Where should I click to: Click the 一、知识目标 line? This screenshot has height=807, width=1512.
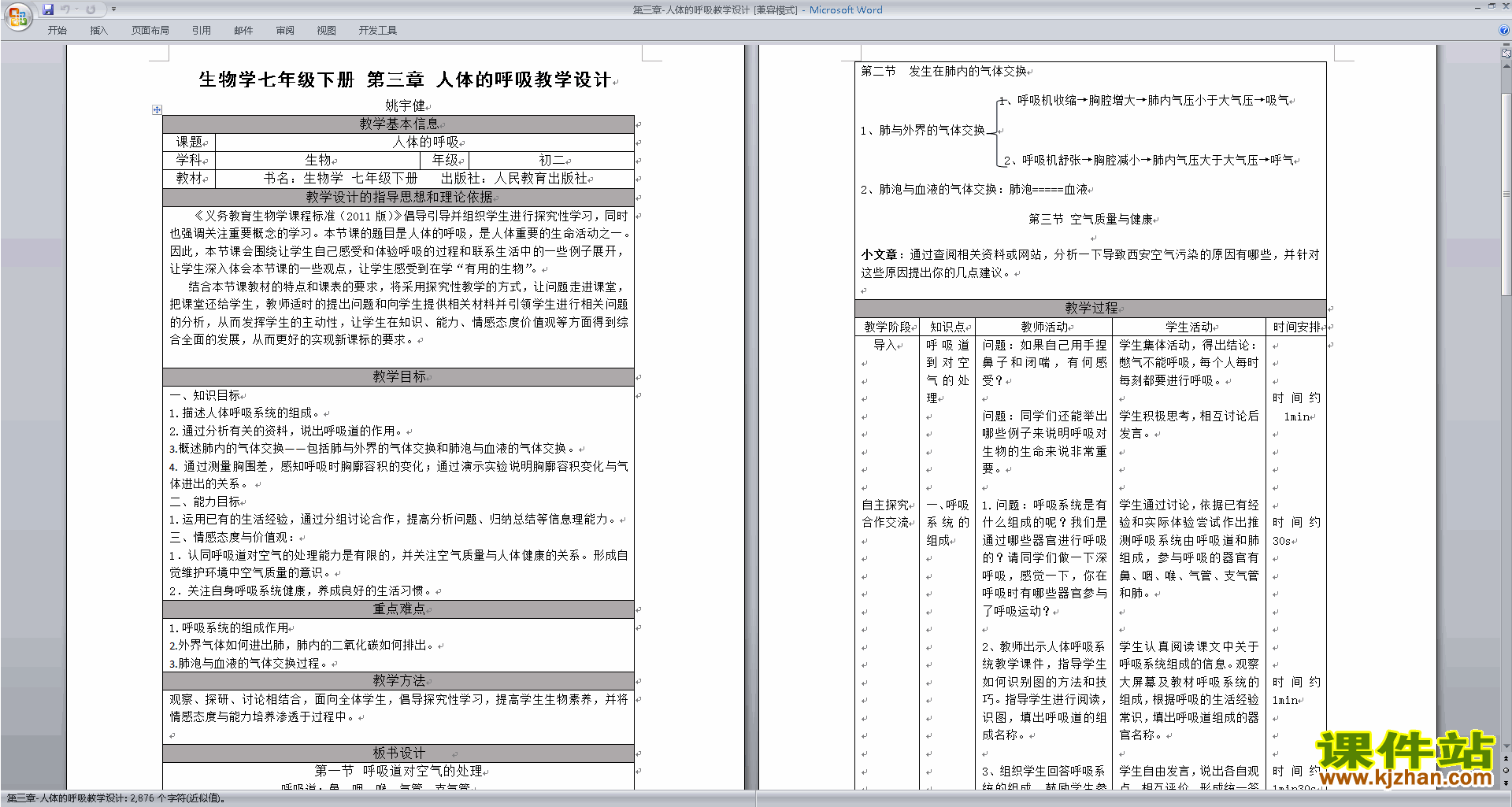(x=205, y=395)
